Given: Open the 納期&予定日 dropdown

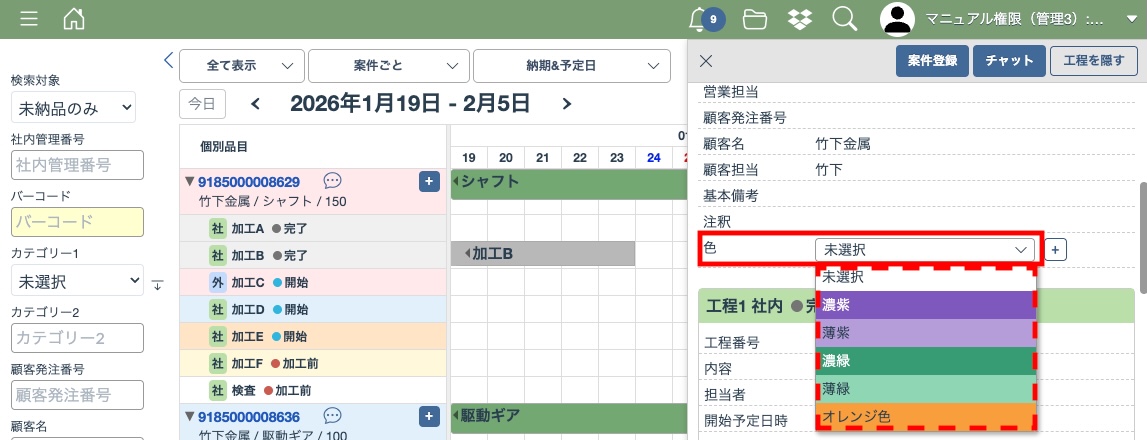Looking at the screenshot, I should [x=571, y=65].
